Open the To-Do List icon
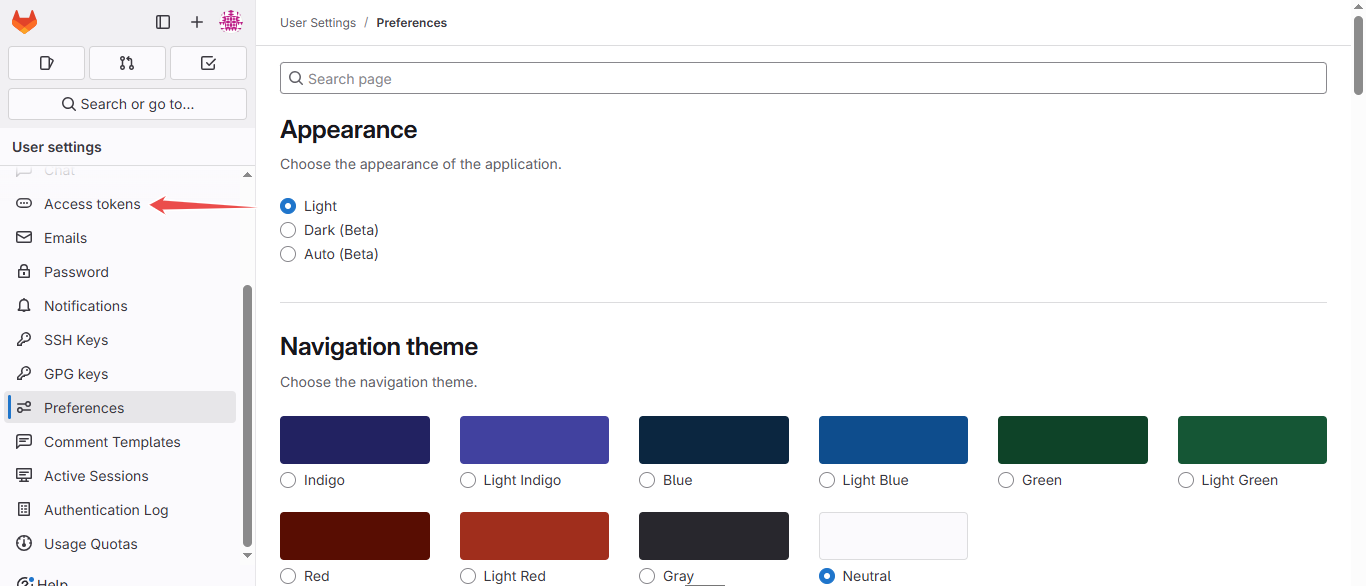The width and height of the screenshot is (1366, 586). pos(207,63)
